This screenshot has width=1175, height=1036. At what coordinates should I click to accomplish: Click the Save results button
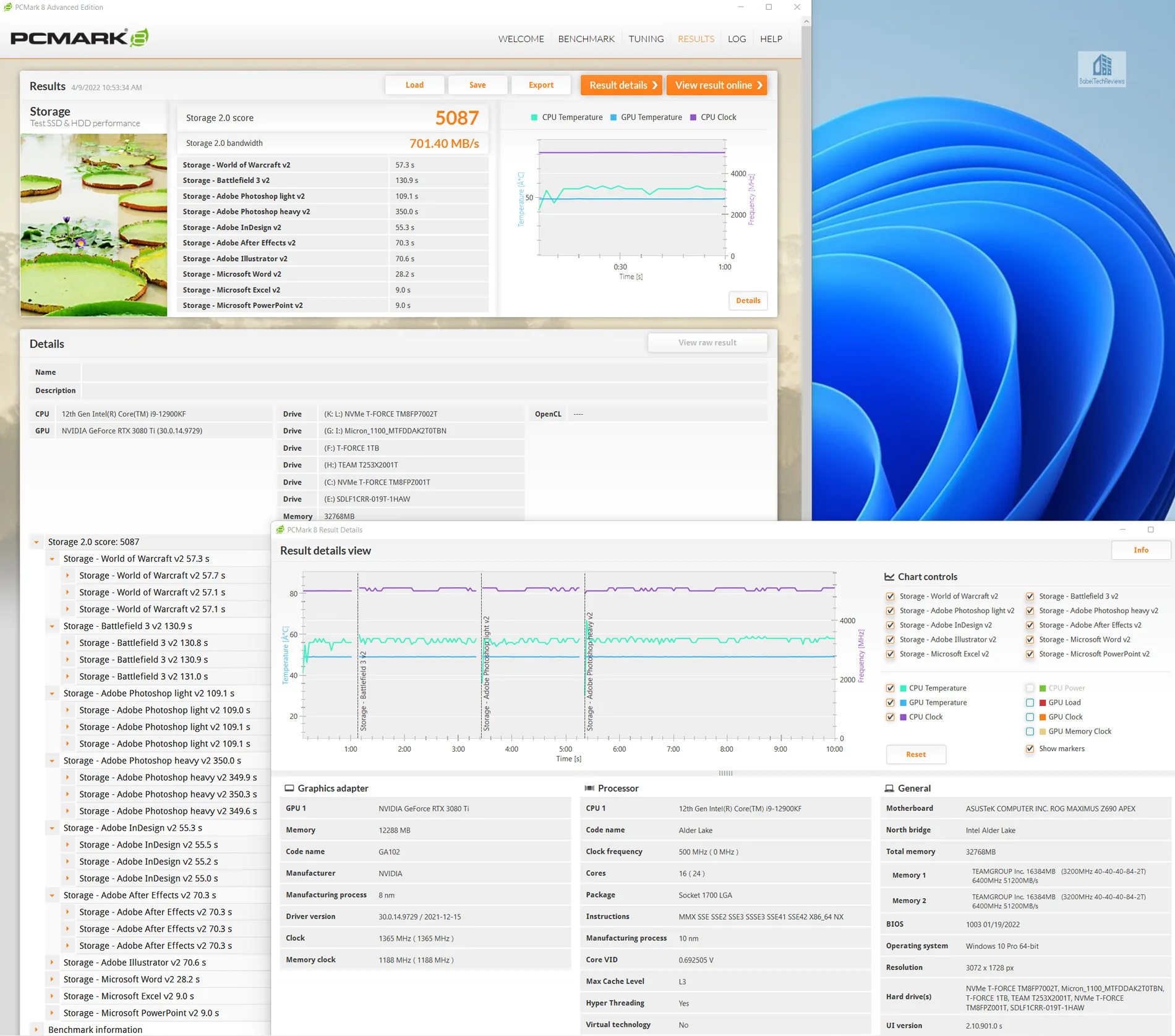click(477, 85)
